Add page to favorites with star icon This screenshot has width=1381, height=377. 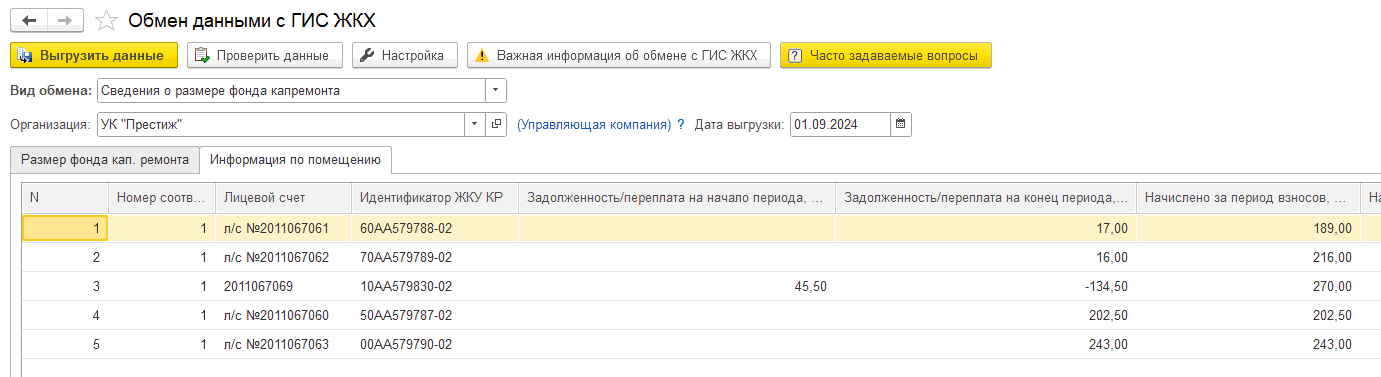tap(107, 20)
